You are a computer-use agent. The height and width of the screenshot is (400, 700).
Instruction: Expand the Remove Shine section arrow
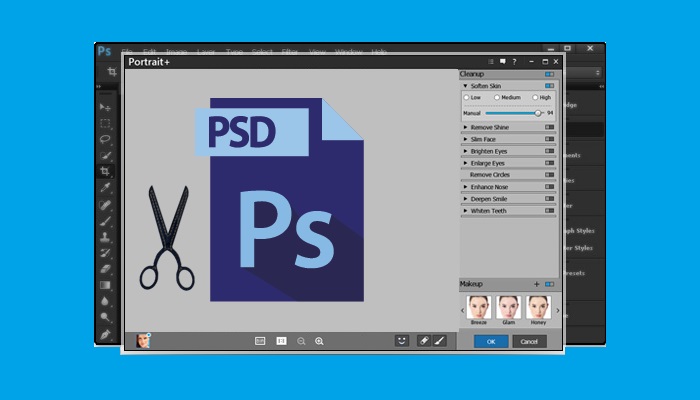[465, 127]
